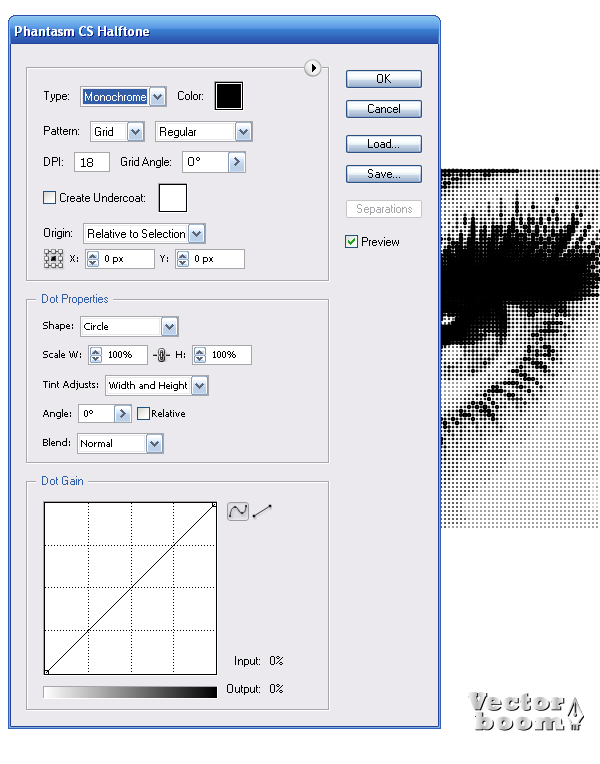Open the Tint Adjusts dropdown
Viewport: 600px width, 764px height.
[x=157, y=385]
